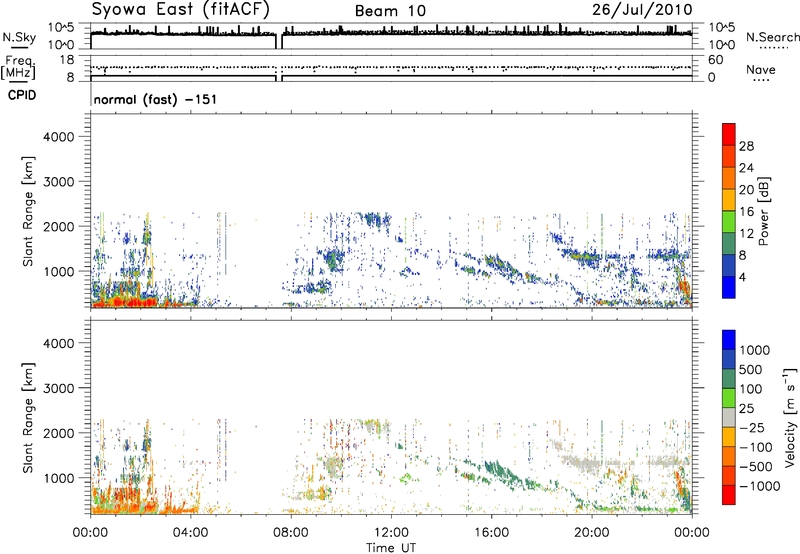Select the "24" Power colorbar label

746,168
